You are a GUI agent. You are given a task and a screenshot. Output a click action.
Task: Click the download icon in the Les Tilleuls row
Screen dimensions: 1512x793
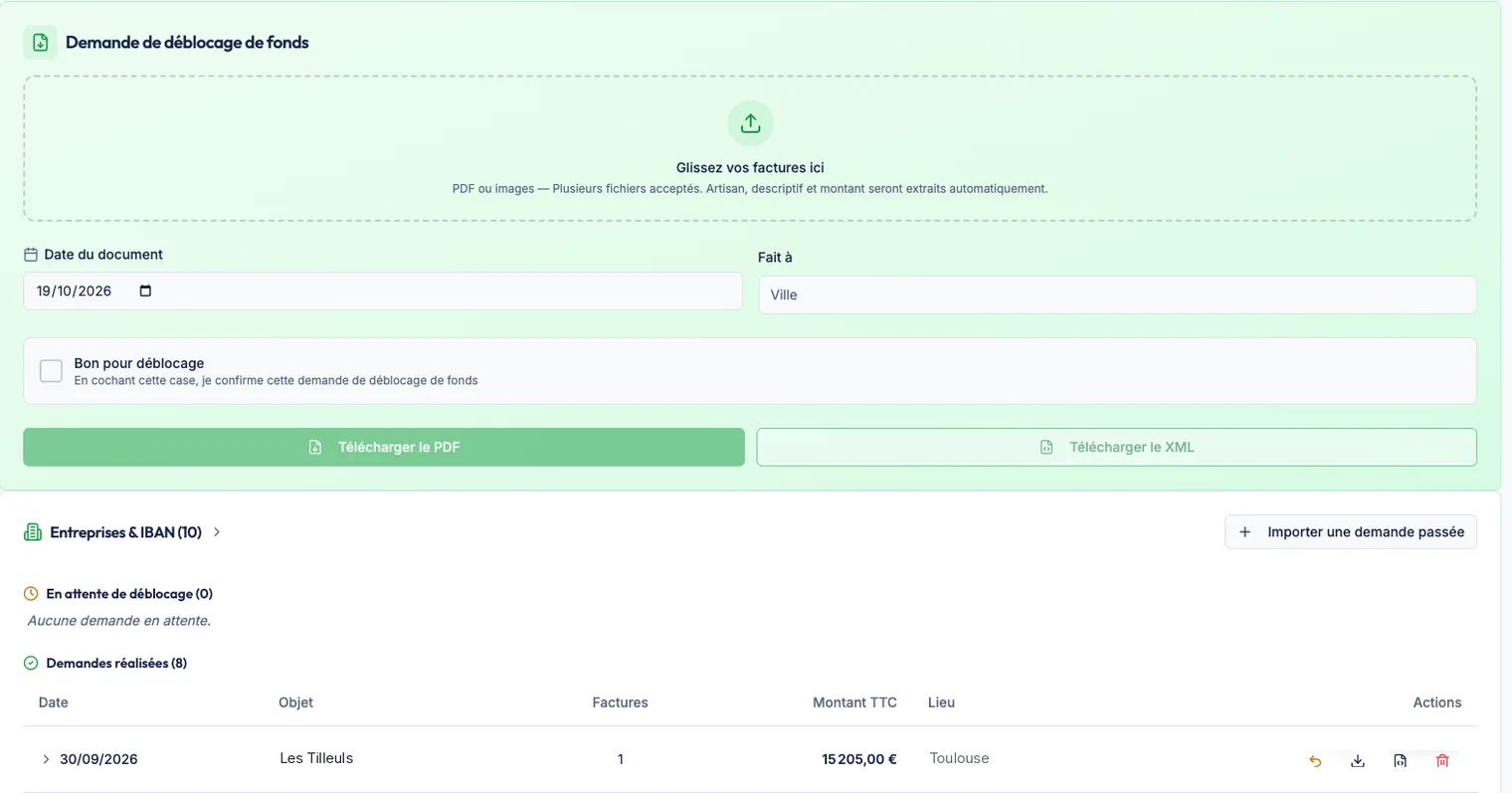[1358, 761]
